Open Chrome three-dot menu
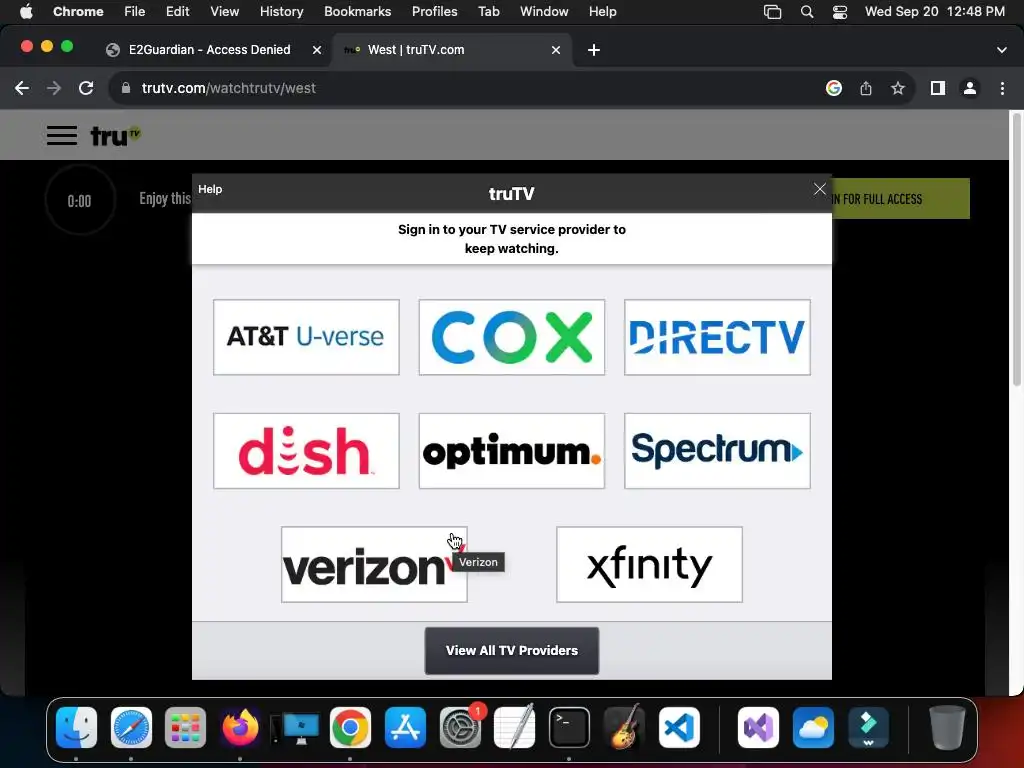 (1002, 88)
